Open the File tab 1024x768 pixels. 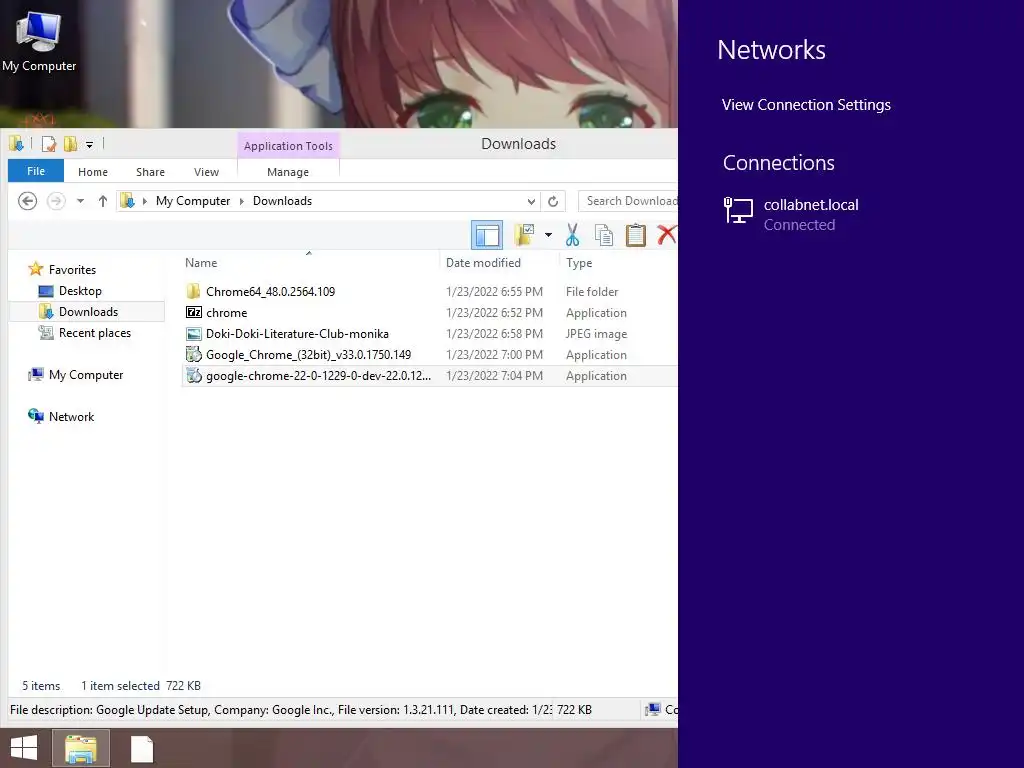pos(36,171)
